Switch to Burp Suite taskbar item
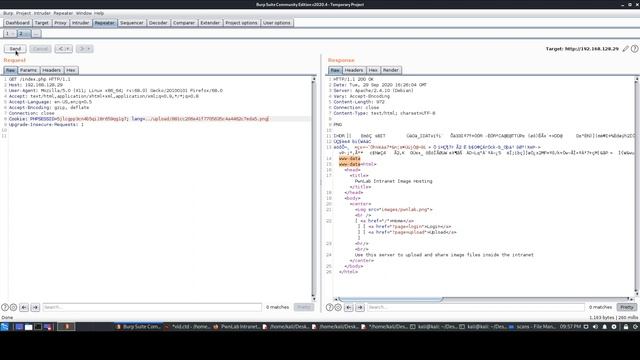The width and height of the screenshot is (640, 360). pos(138,327)
